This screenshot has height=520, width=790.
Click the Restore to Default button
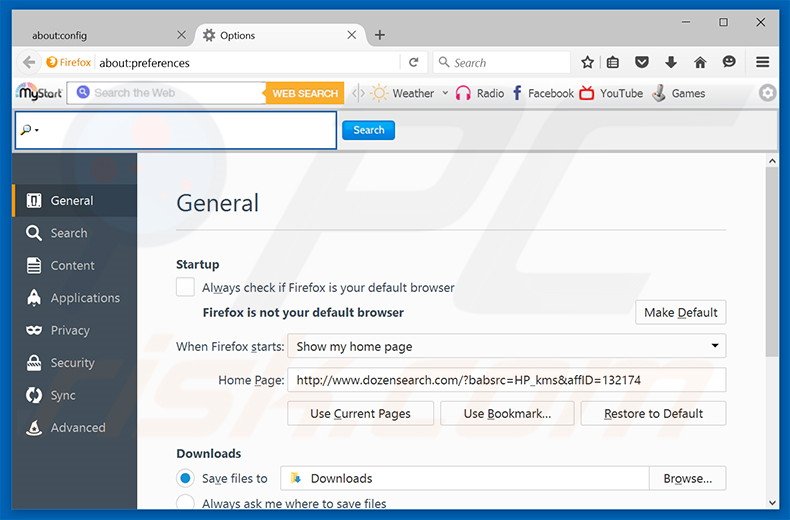[653, 414]
